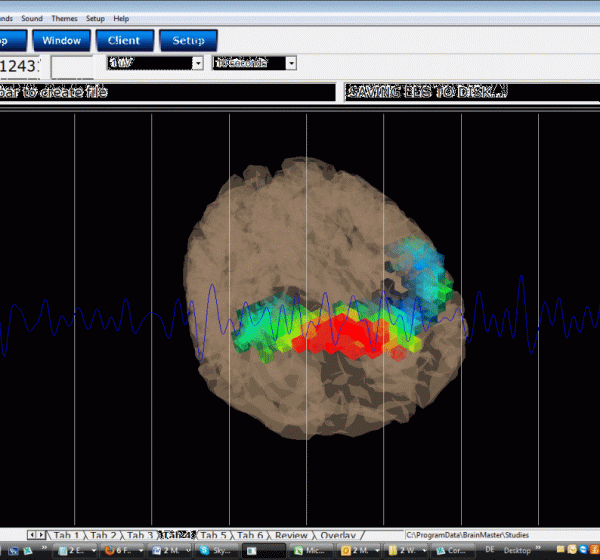Expand the first dropdown's arrow in toolbar
600x560 pixels.
point(197,63)
